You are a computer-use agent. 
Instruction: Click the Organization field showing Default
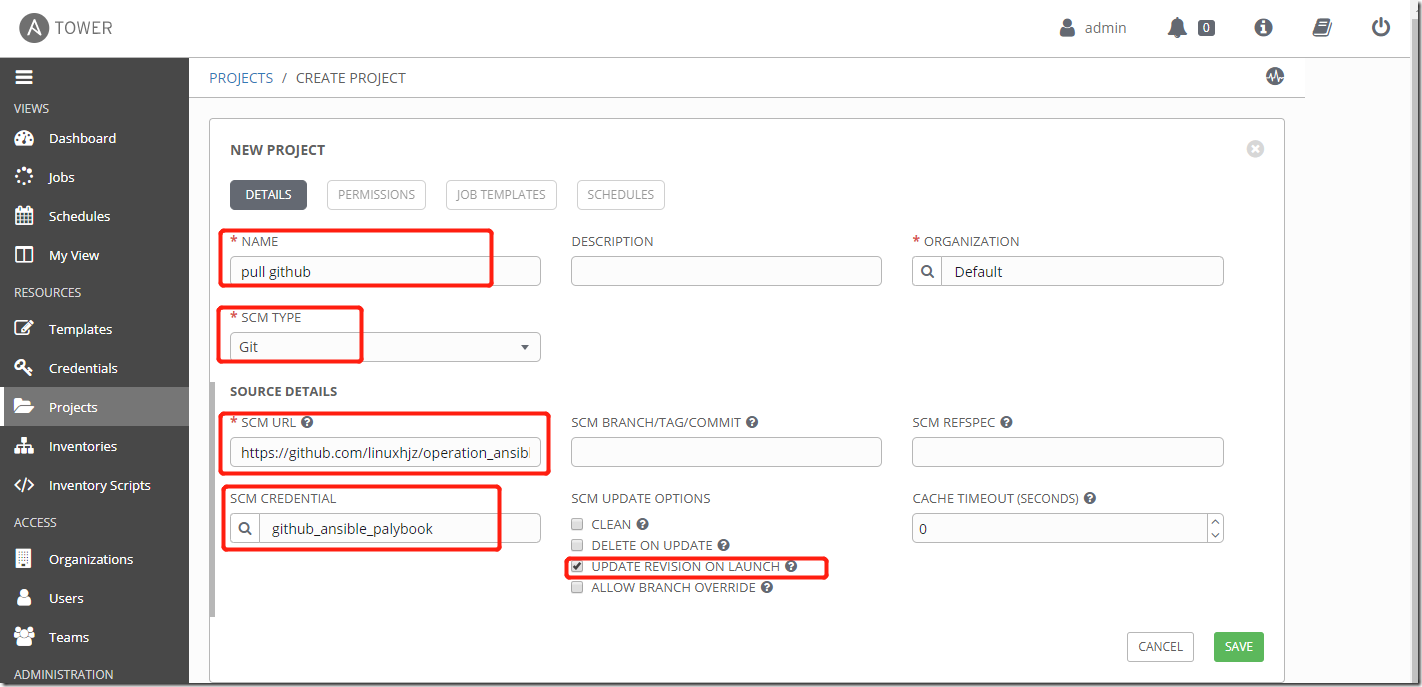coord(1082,271)
